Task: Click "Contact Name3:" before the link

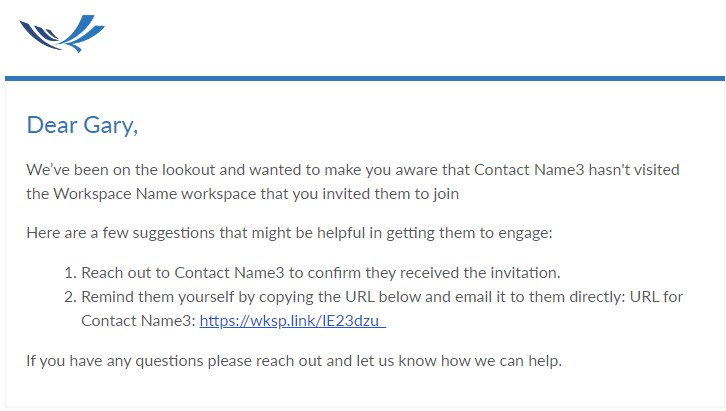Action: (x=138, y=321)
